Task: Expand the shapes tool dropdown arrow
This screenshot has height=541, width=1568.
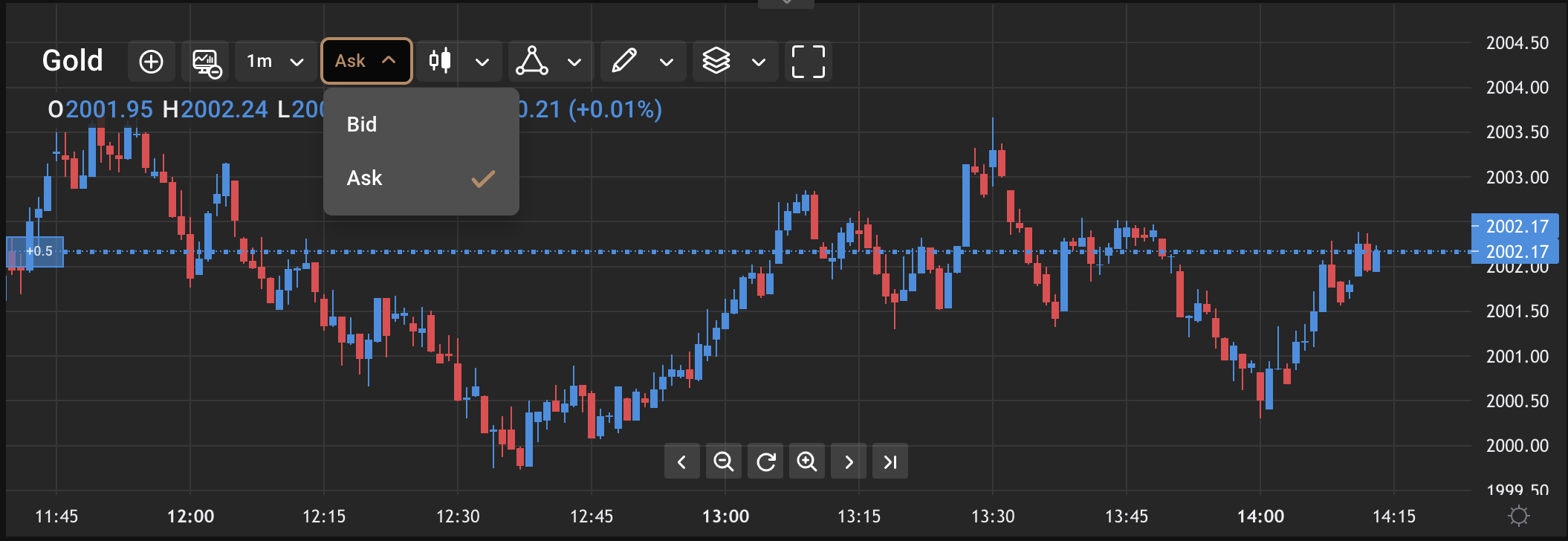Action: point(574,62)
